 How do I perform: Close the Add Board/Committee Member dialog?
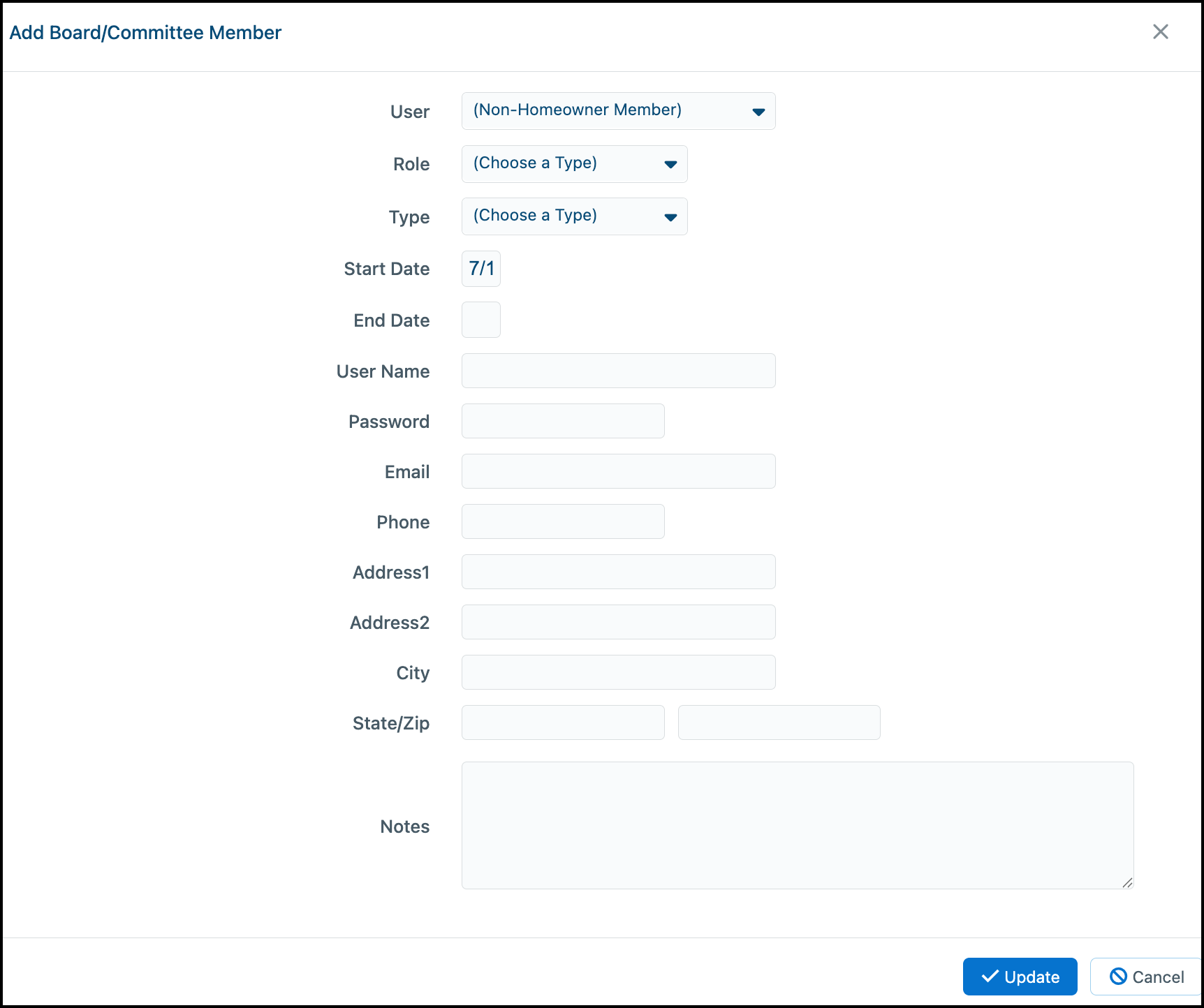[1160, 31]
